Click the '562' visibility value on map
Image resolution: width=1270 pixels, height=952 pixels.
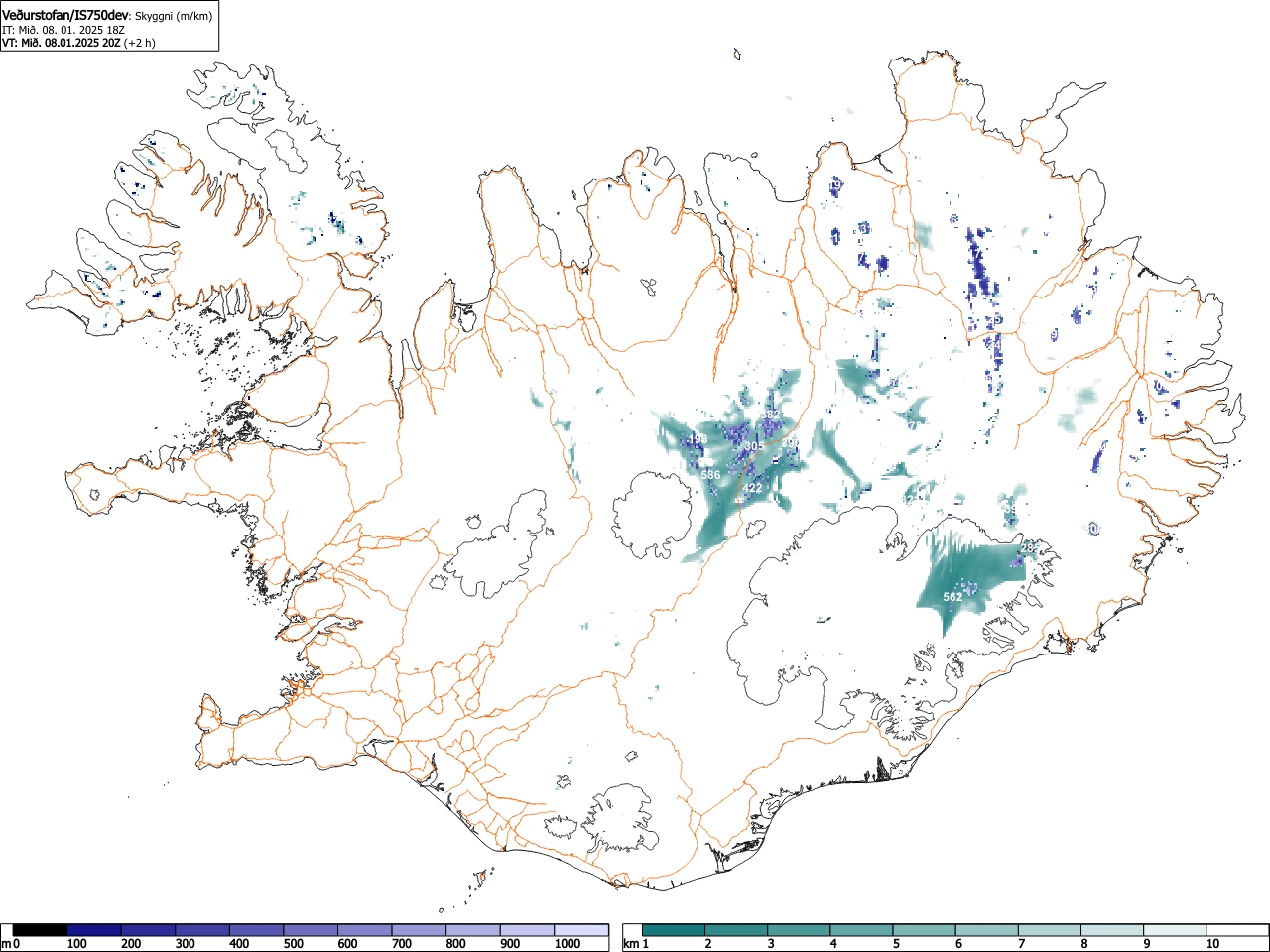952,597
